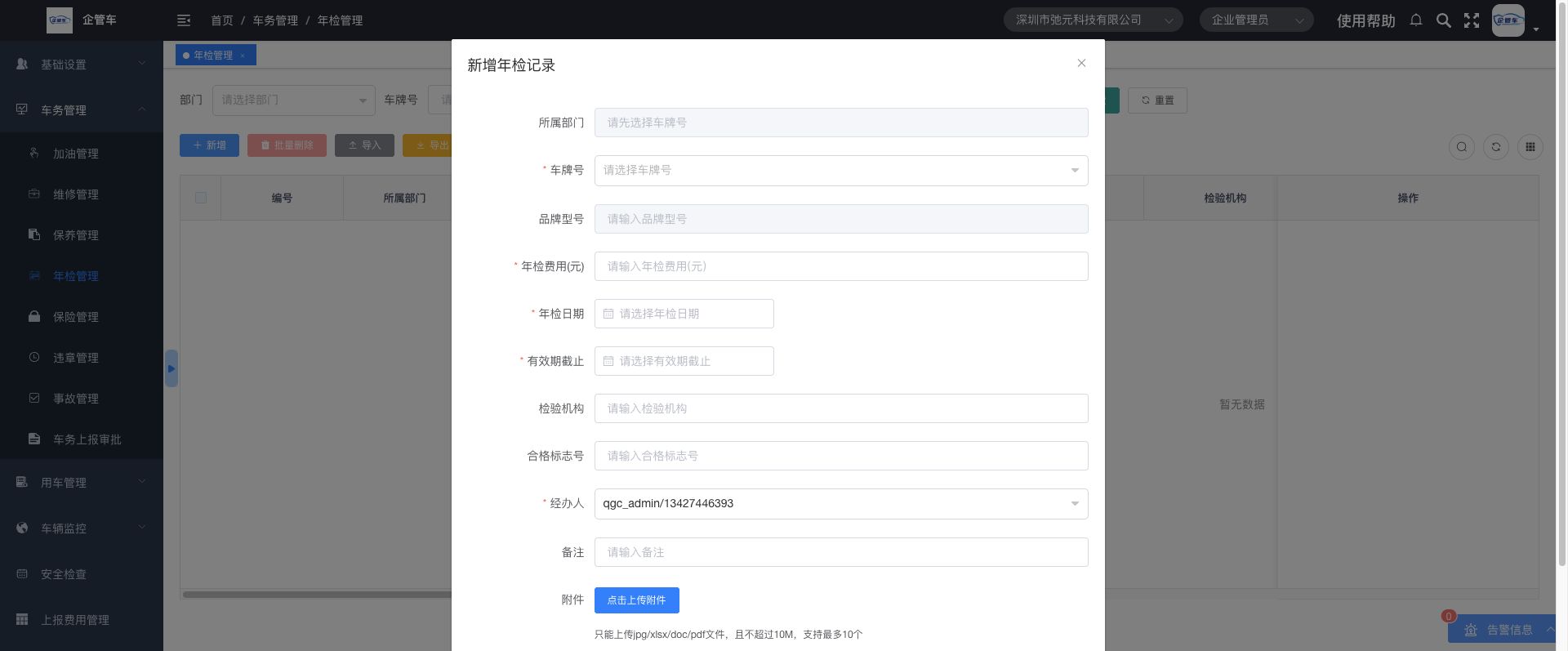Image resolution: width=1568 pixels, height=651 pixels.
Task: Click the blue side panel arrow handle
Action: [x=171, y=368]
